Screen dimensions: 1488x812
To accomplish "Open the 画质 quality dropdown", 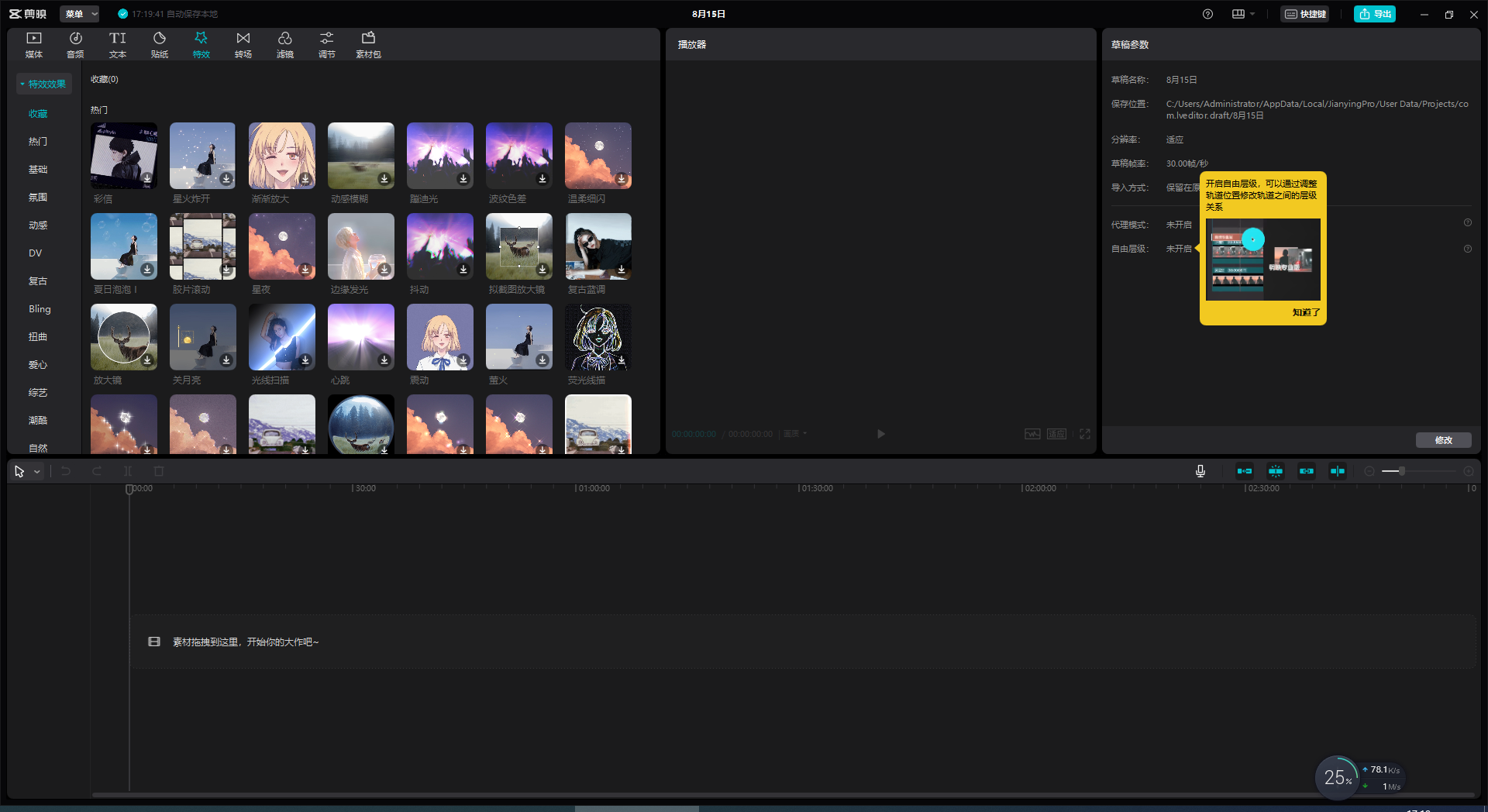I will click(795, 434).
